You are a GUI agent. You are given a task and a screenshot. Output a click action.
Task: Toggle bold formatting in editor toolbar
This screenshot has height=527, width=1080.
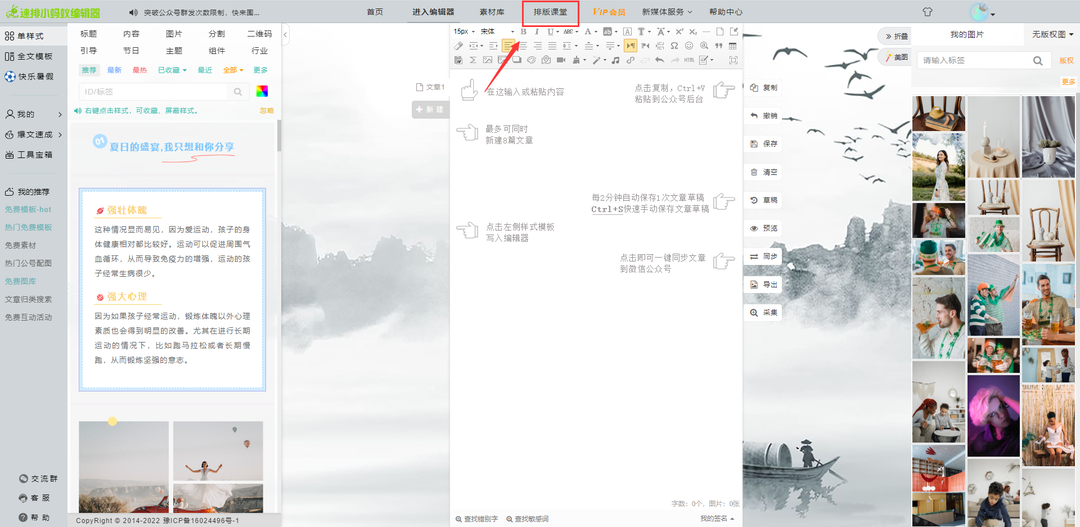coord(523,32)
